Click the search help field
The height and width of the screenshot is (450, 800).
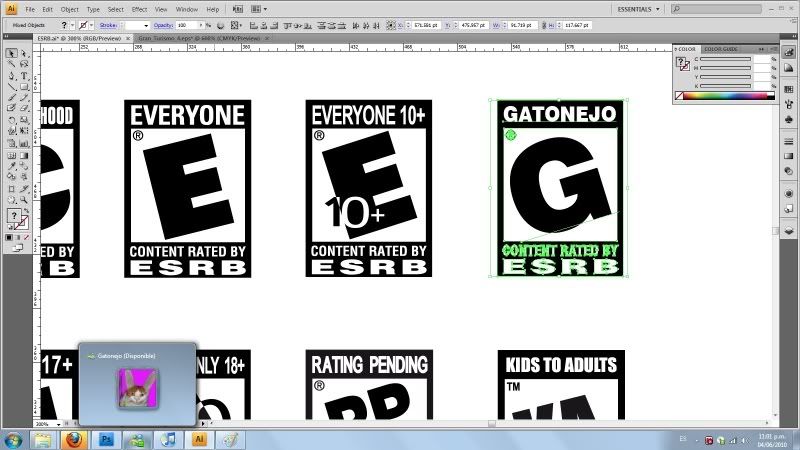tap(717, 9)
